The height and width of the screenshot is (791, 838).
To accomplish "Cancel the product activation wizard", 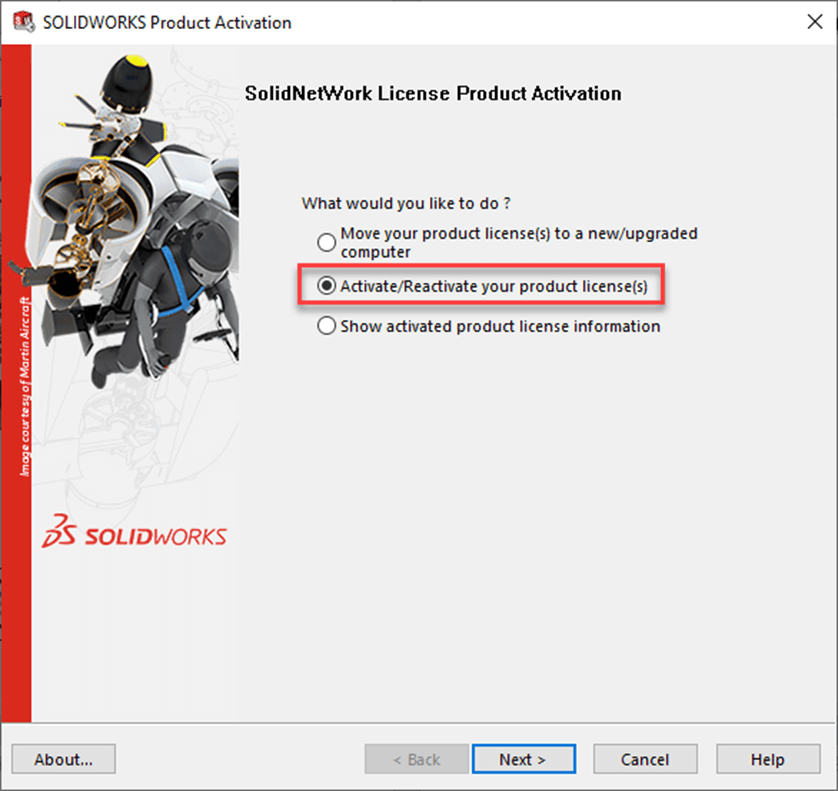I will tap(645, 759).
